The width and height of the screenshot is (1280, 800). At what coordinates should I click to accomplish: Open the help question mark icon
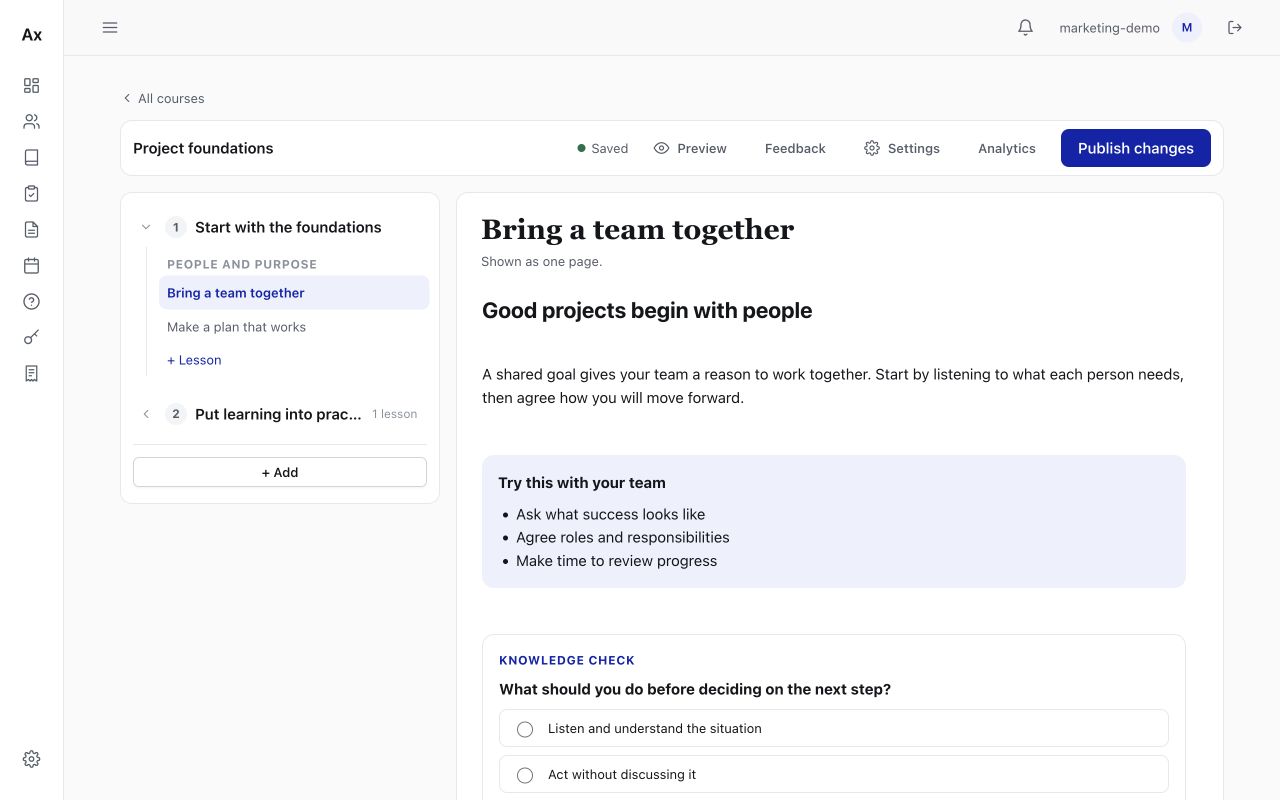(31, 302)
